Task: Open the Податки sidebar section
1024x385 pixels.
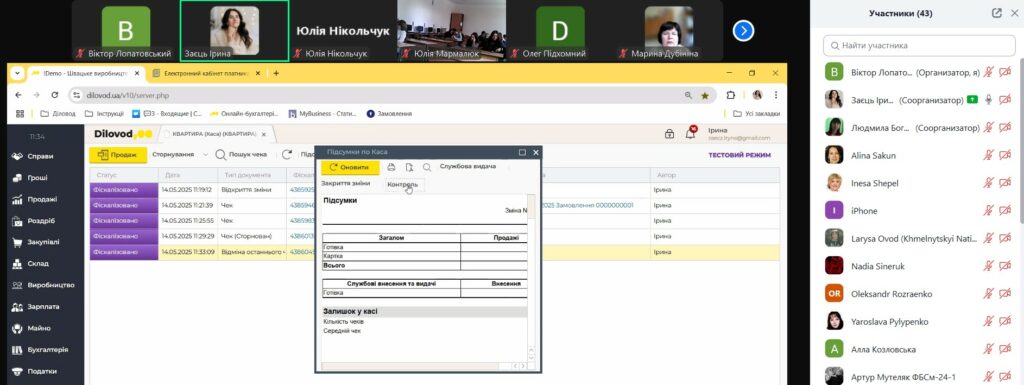Action: coord(42,371)
